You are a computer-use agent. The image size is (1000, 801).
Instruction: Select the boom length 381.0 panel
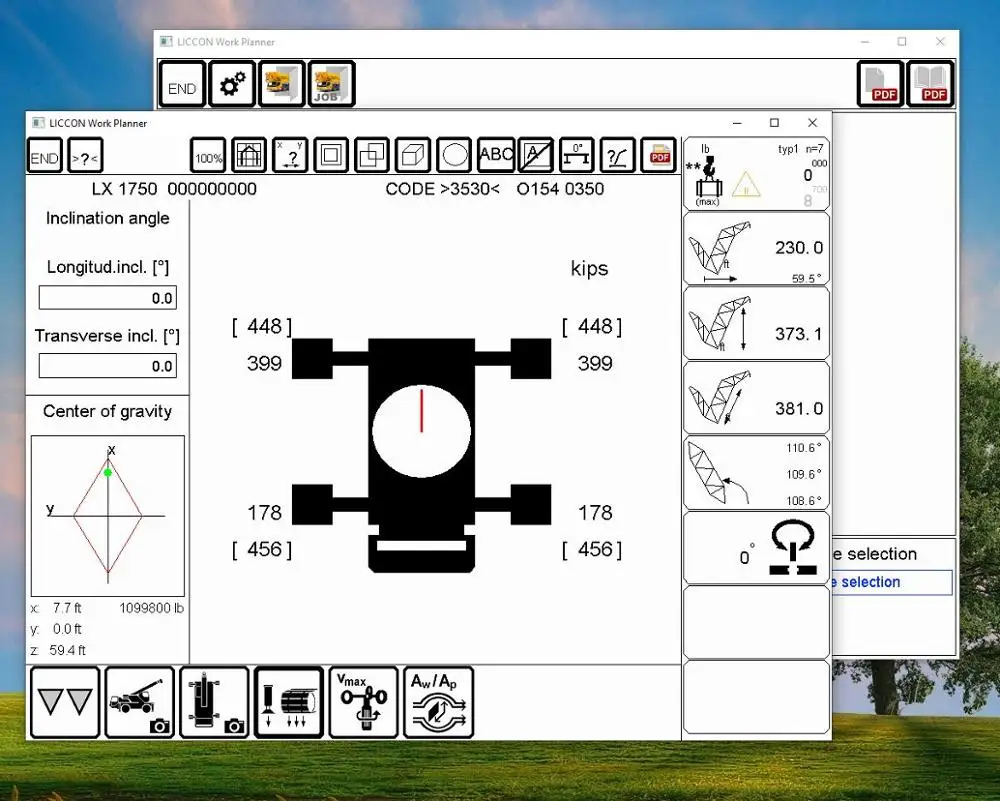click(756, 398)
